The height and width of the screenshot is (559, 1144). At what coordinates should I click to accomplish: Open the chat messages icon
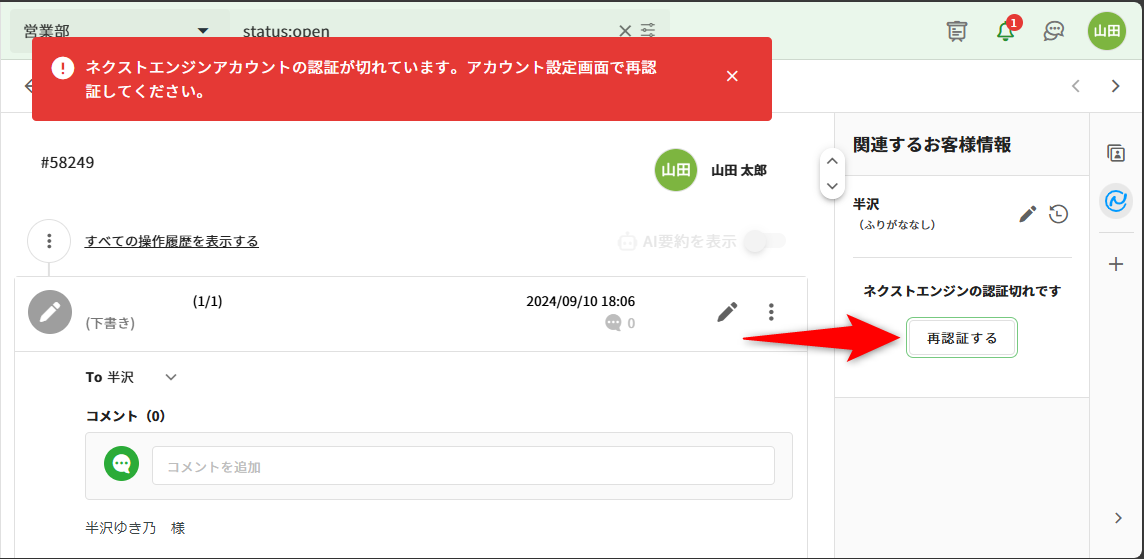[1053, 31]
